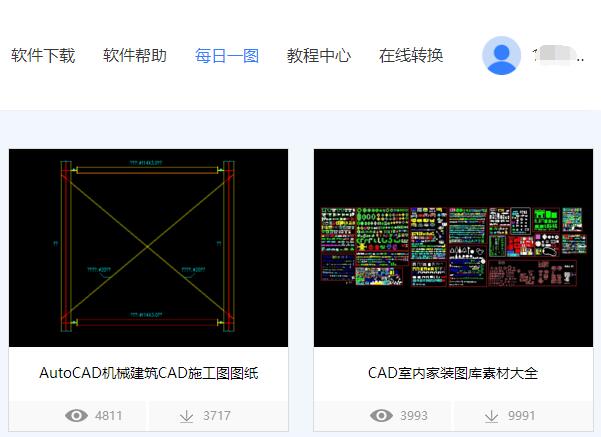
Task: Click the view count 4811
Action: (x=109, y=416)
